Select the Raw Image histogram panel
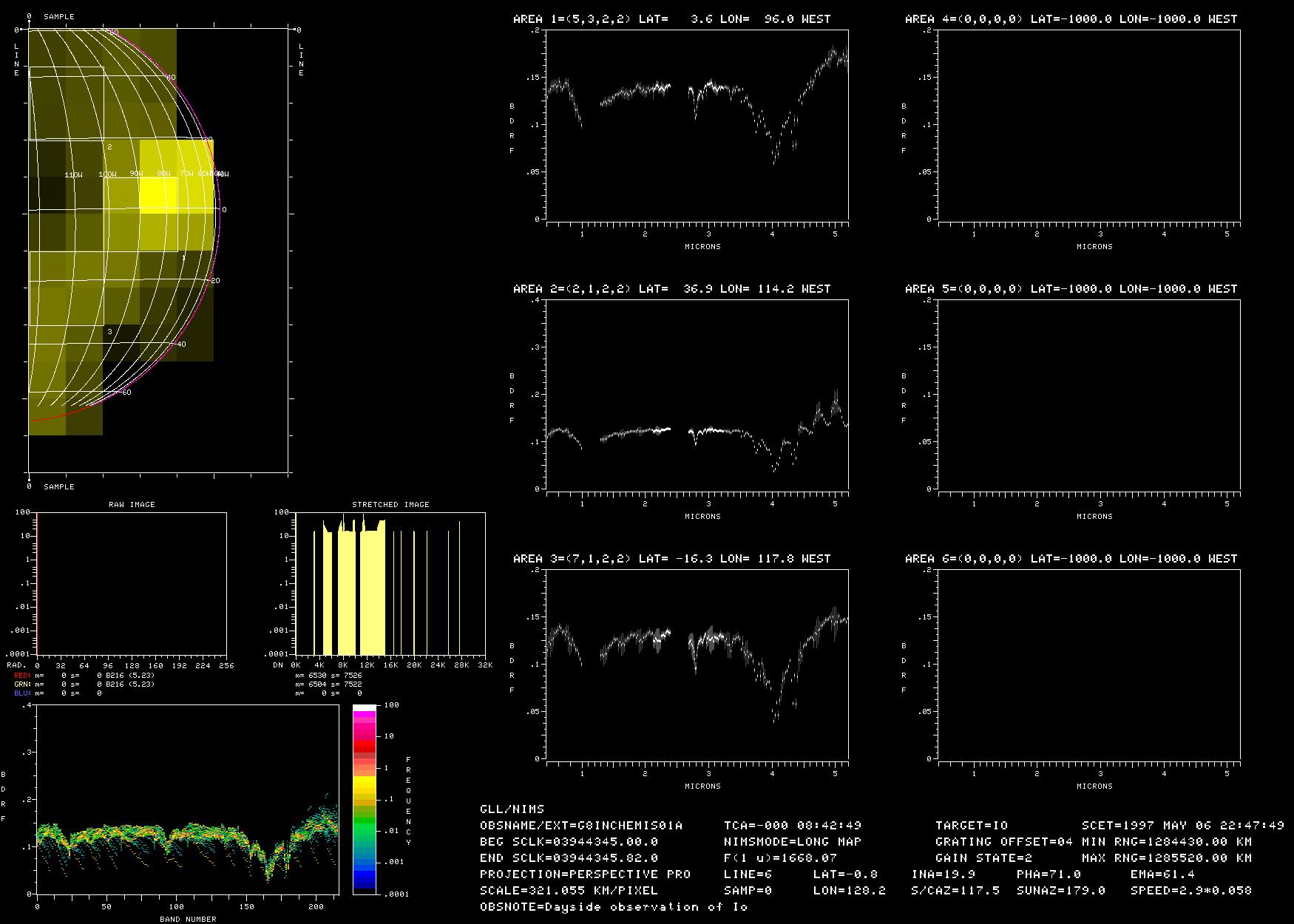The image size is (1294, 924). (132, 583)
